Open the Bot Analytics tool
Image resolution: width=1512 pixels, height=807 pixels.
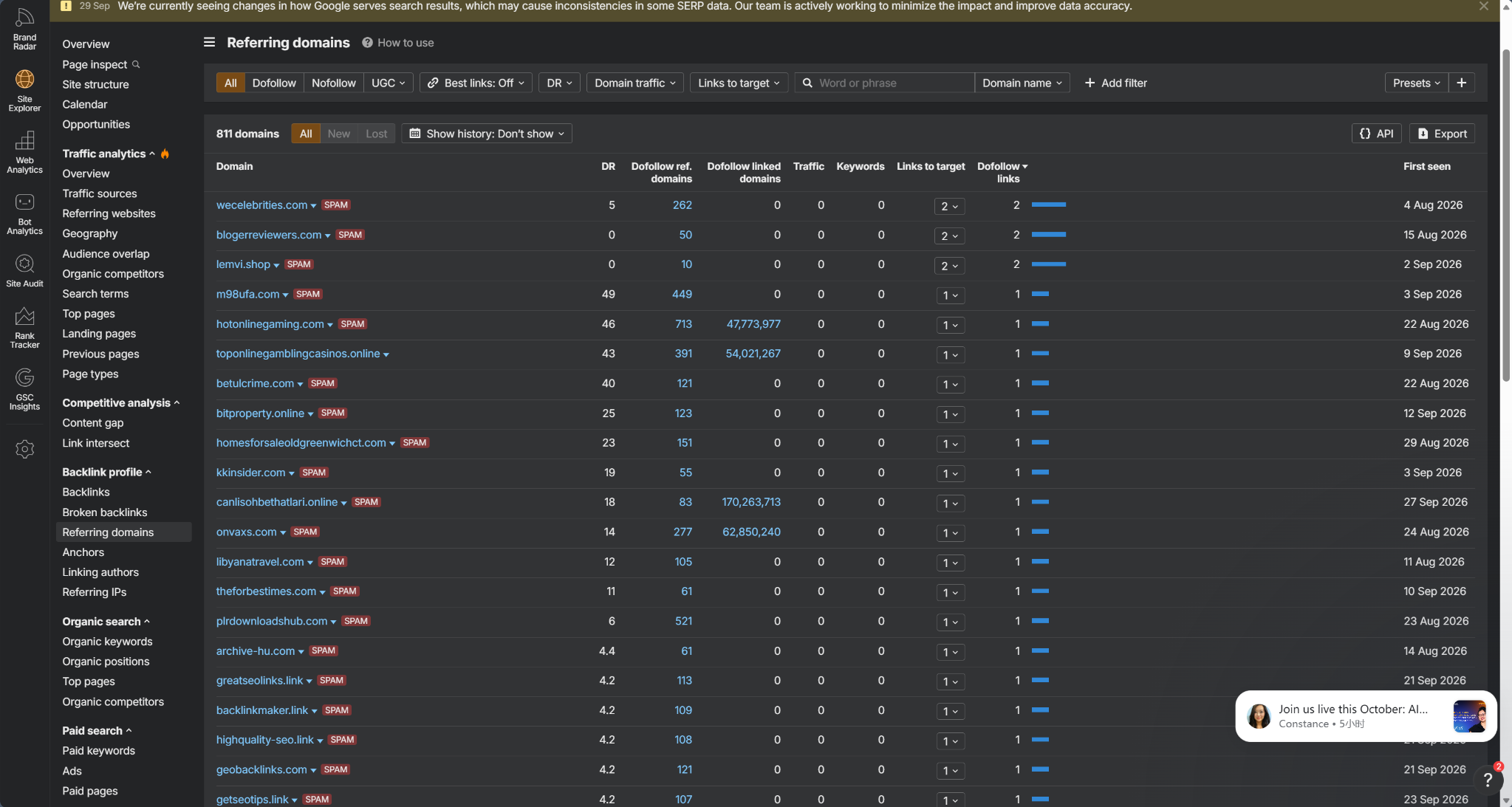coord(24,214)
